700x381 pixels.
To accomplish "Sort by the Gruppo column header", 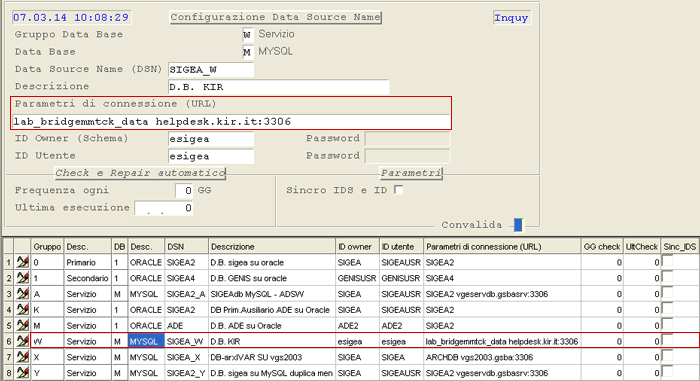I will (x=47, y=247).
